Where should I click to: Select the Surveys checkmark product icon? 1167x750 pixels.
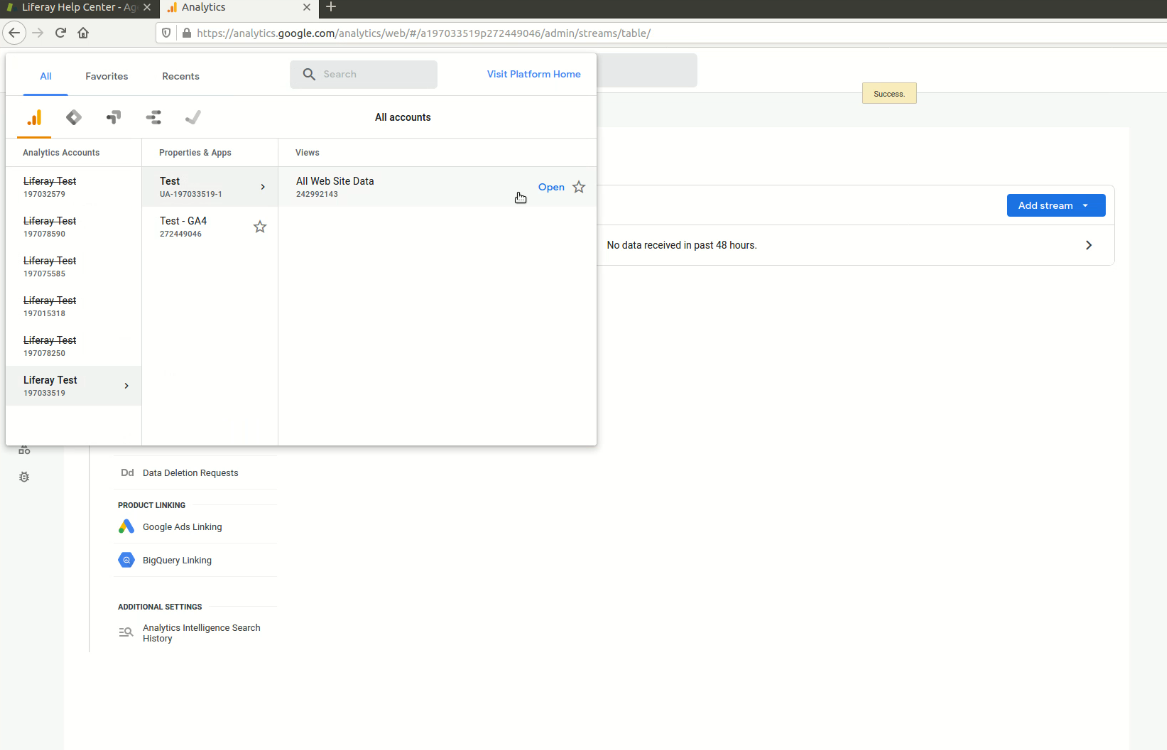click(193, 118)
